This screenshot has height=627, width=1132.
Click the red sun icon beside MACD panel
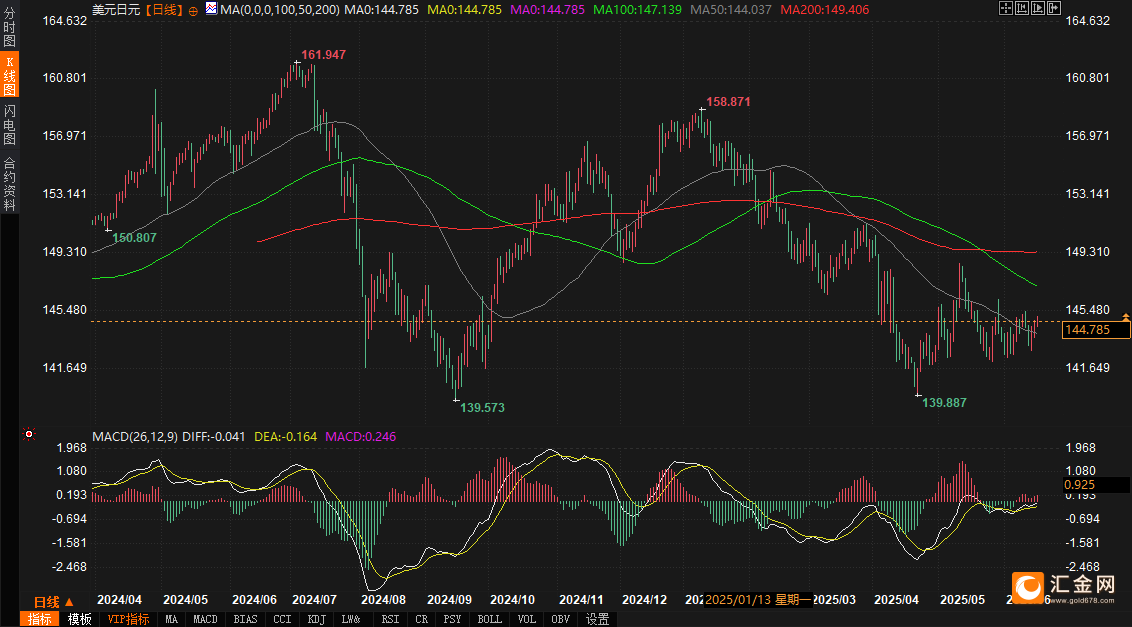(x=29, y=433)
